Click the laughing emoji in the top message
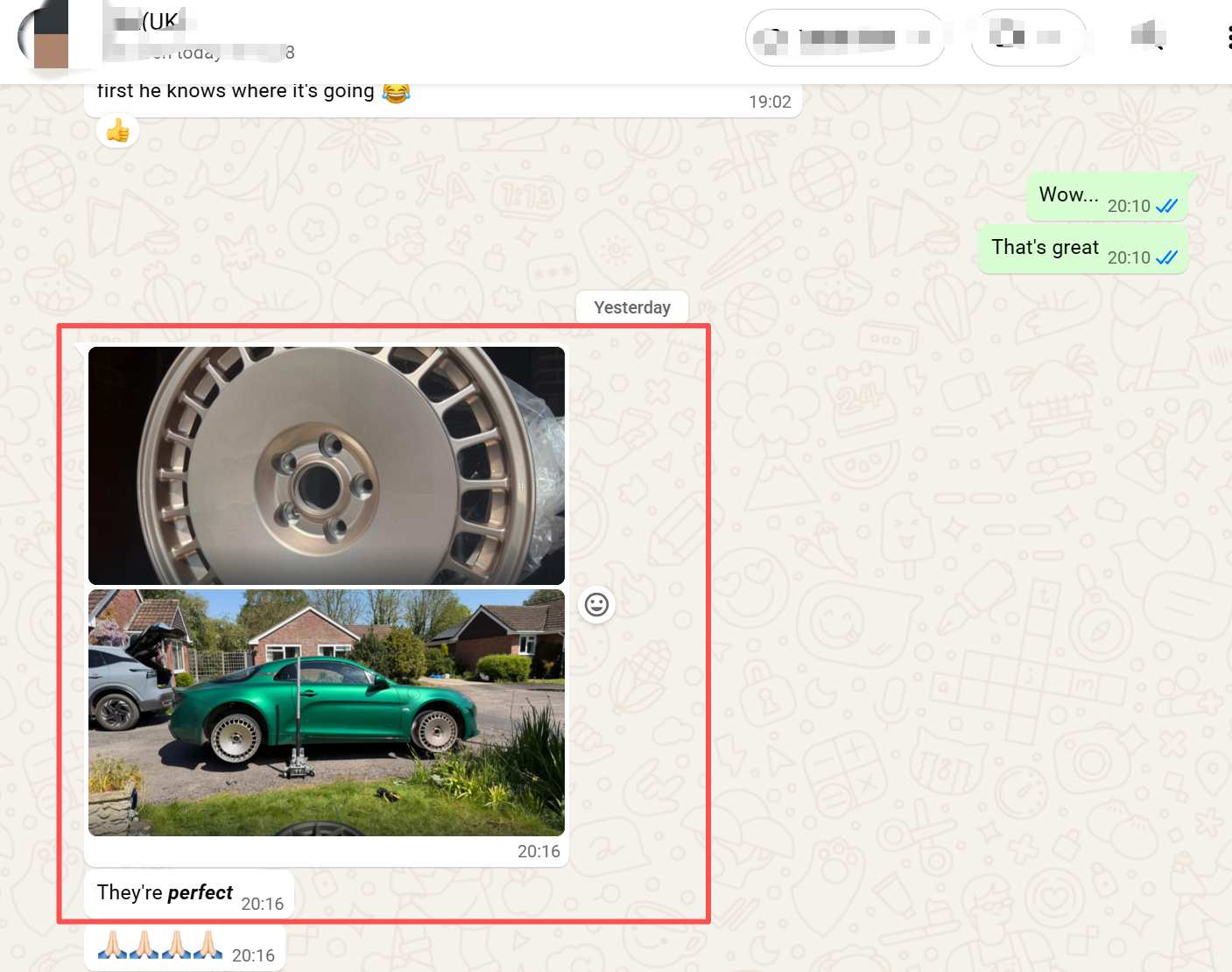Viewport: 1232px width, 972px height. pyautogui.click(x=396, y=91)
